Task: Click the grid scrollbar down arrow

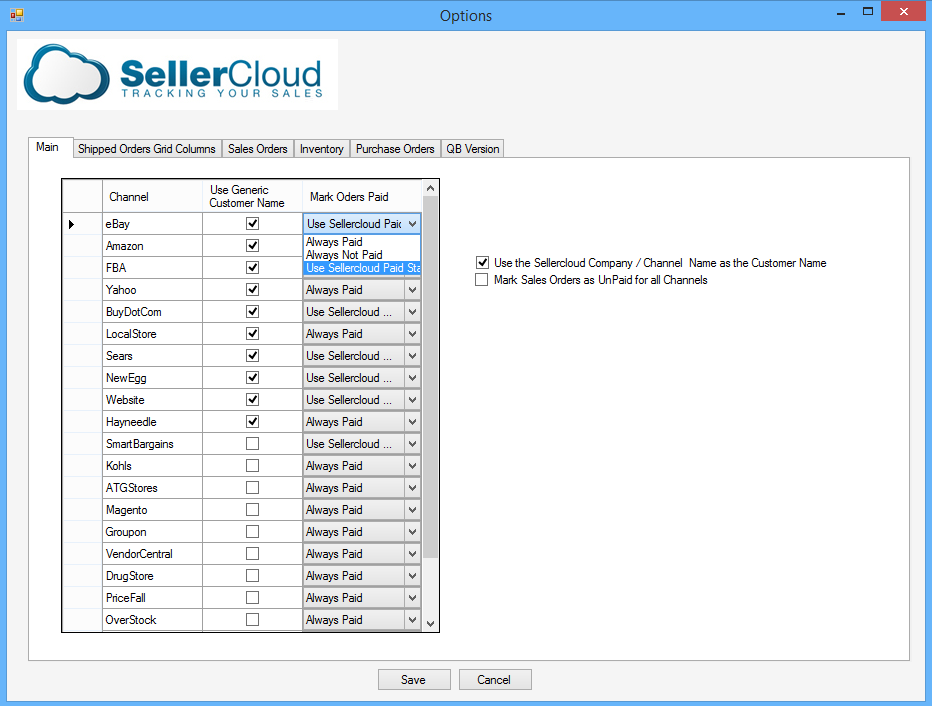Action: (430, 622)
